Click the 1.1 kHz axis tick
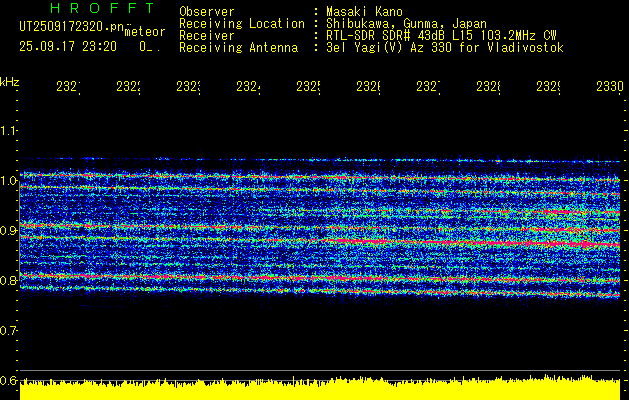The image size is (629, 400). (8, 130)
